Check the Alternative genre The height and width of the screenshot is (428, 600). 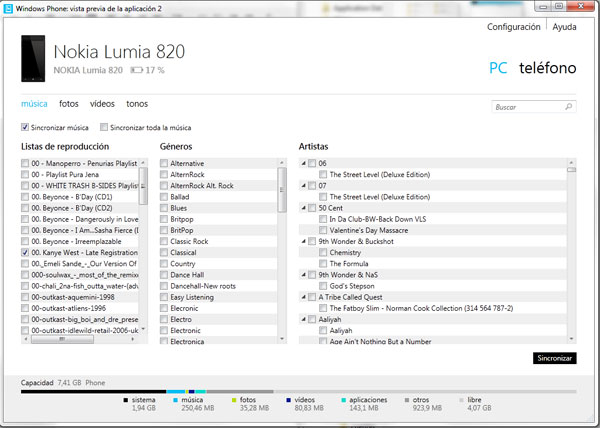(x=164, y=163)
